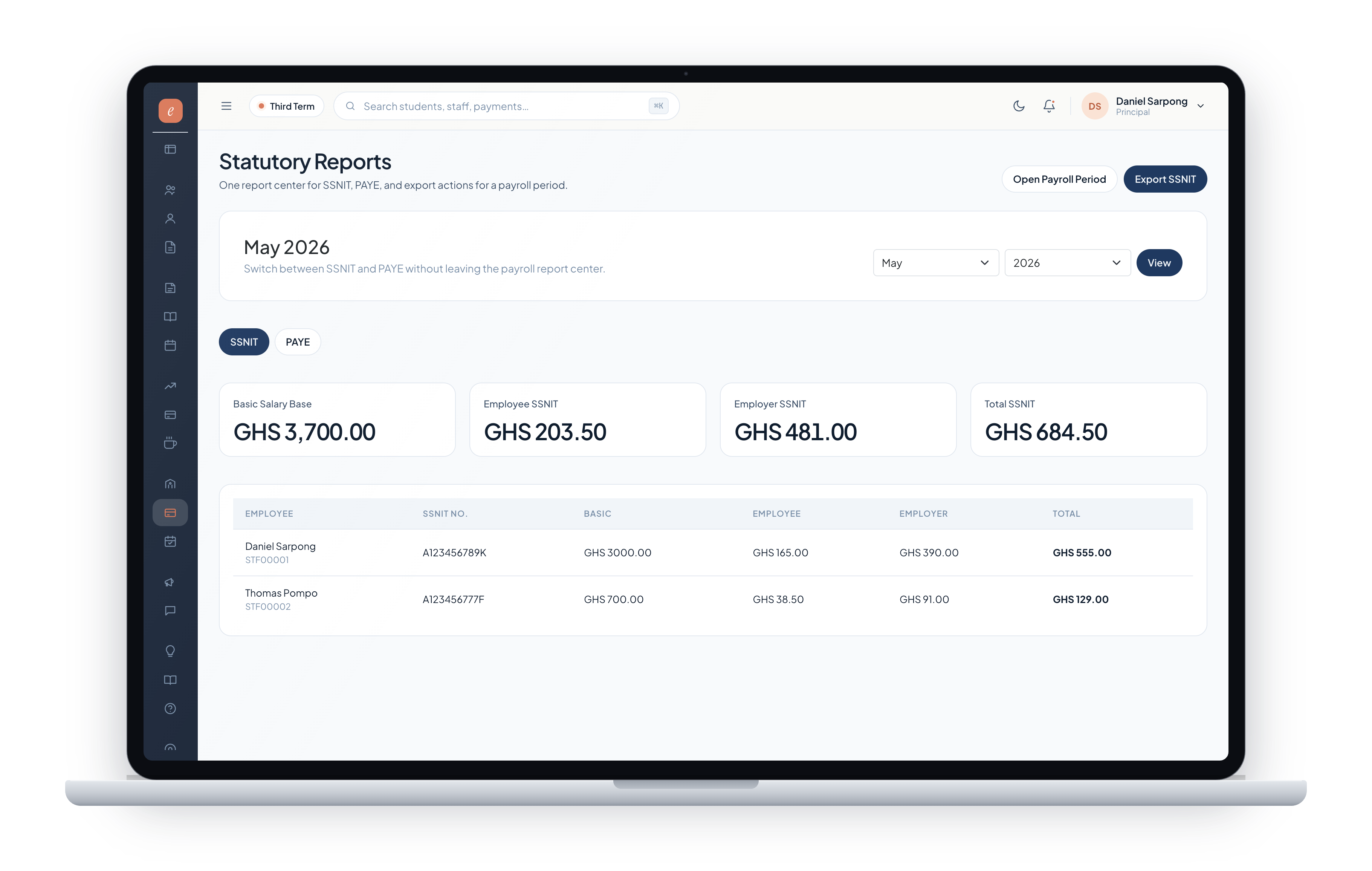Click the Statutory Reports page title
The image size is (1372, 871).
[306, 162]
